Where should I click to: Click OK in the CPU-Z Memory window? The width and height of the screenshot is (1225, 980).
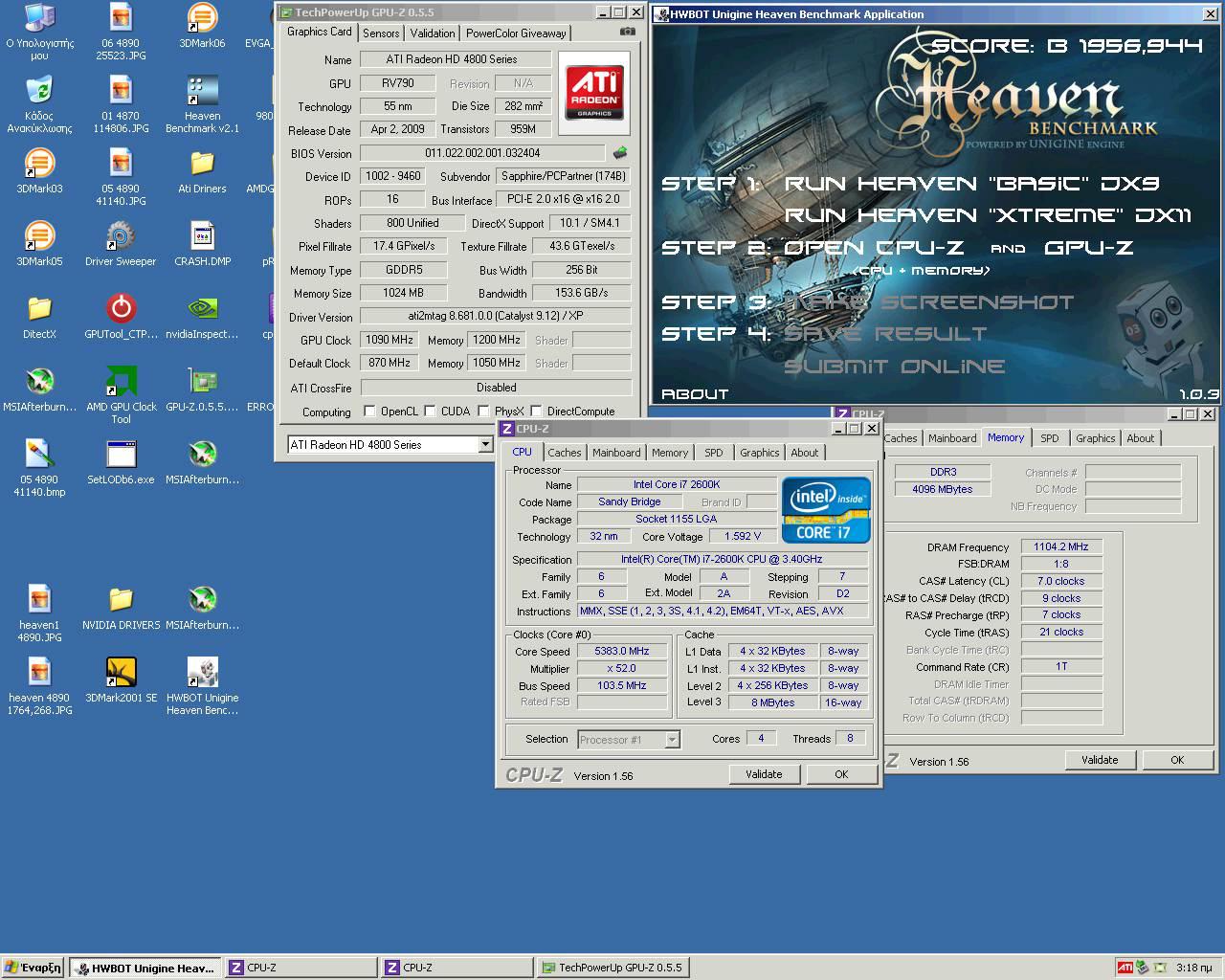coord(1177,760)
